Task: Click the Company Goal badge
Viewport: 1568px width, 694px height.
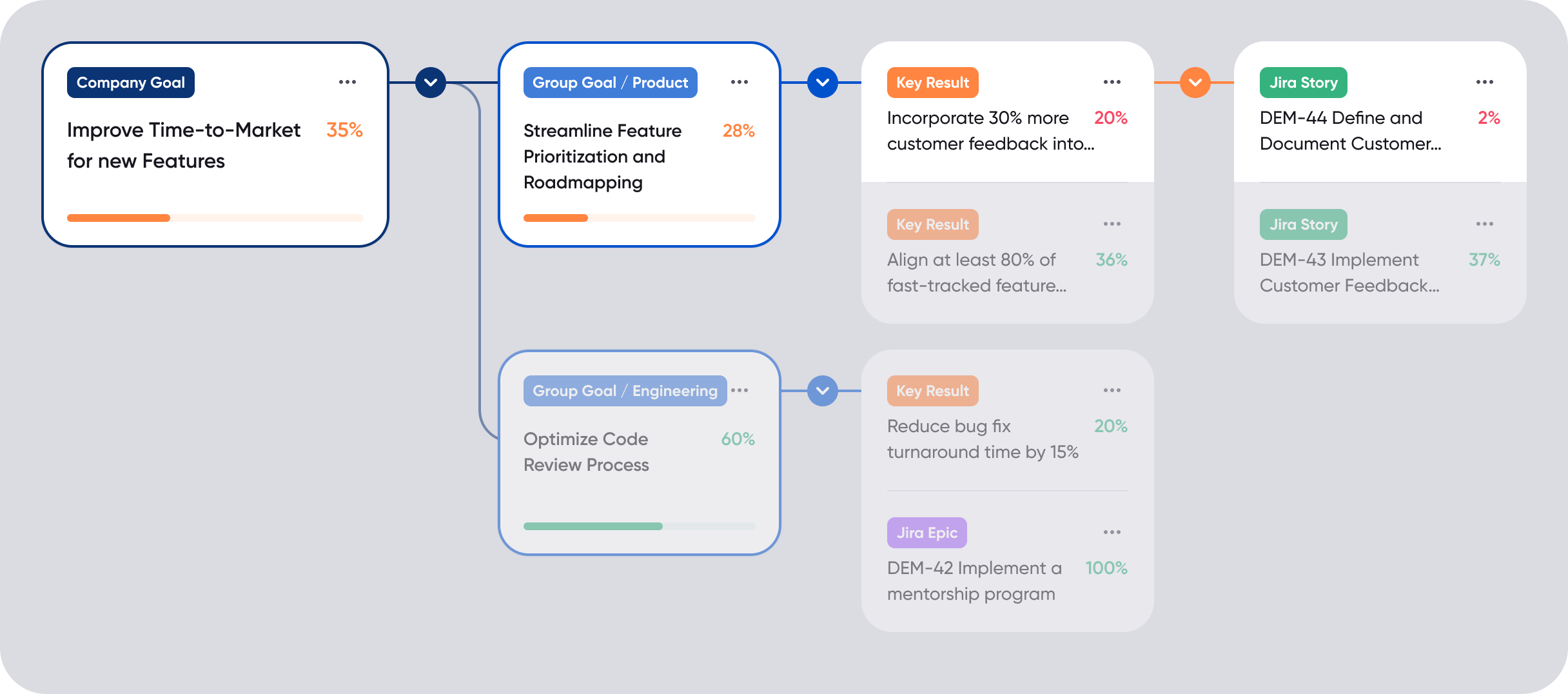Action: (130, 82)
